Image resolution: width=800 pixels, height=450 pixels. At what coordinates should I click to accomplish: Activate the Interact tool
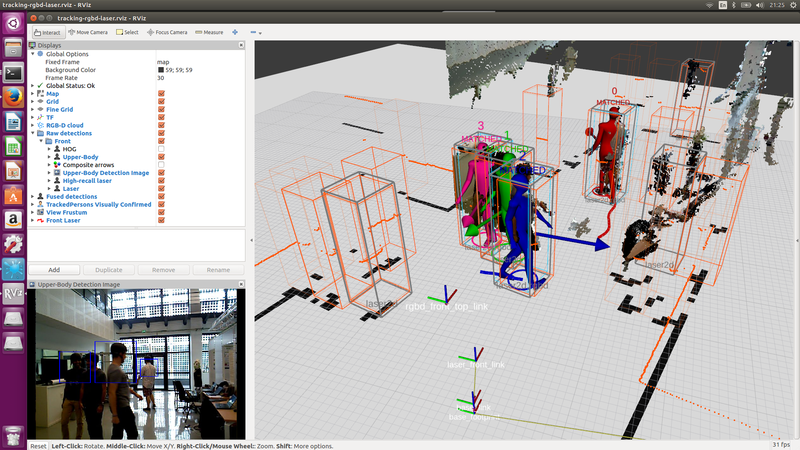(45, 32)
